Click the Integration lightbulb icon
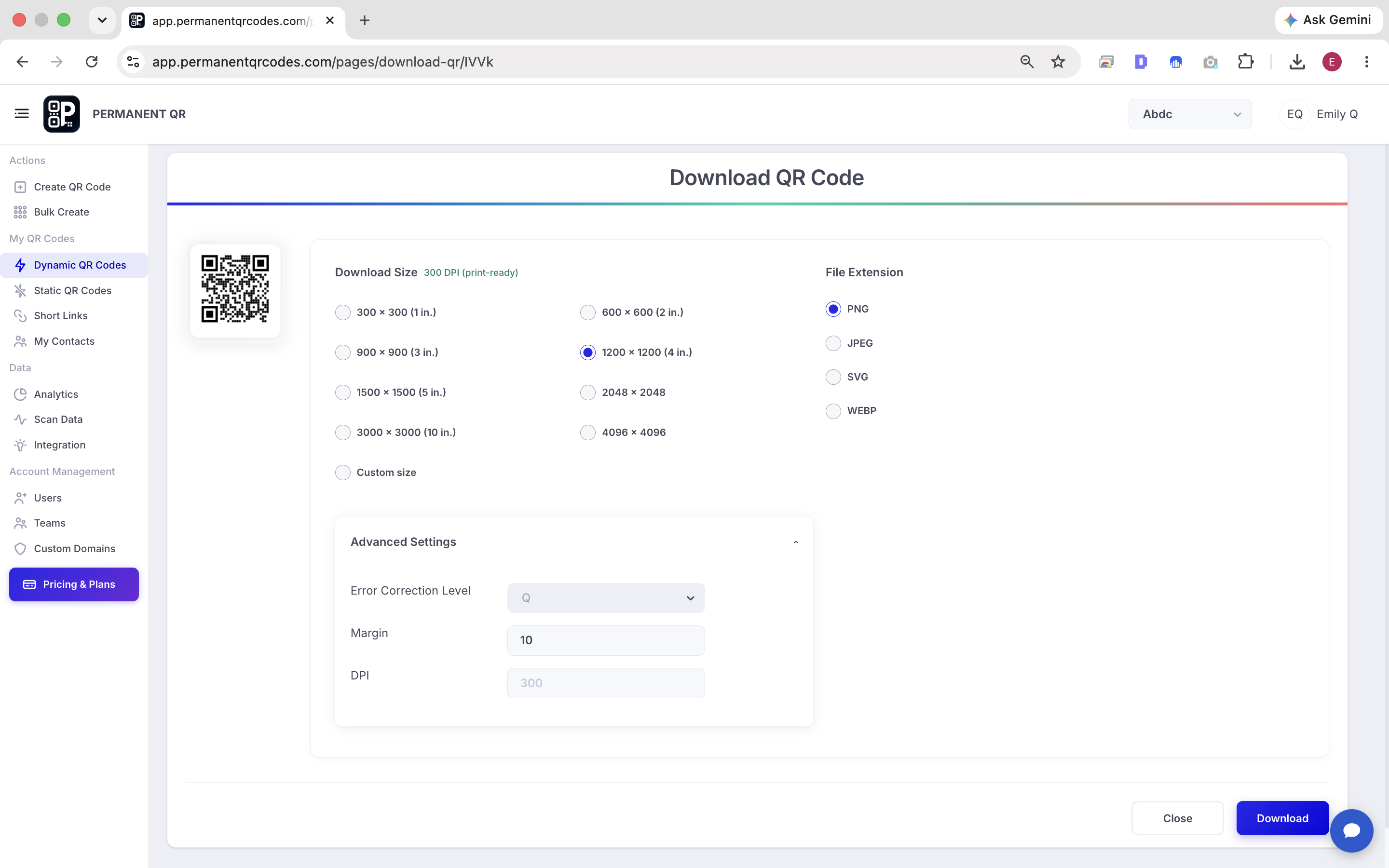The height and width of the screenshot is (868, 1389). coord(20,445)
